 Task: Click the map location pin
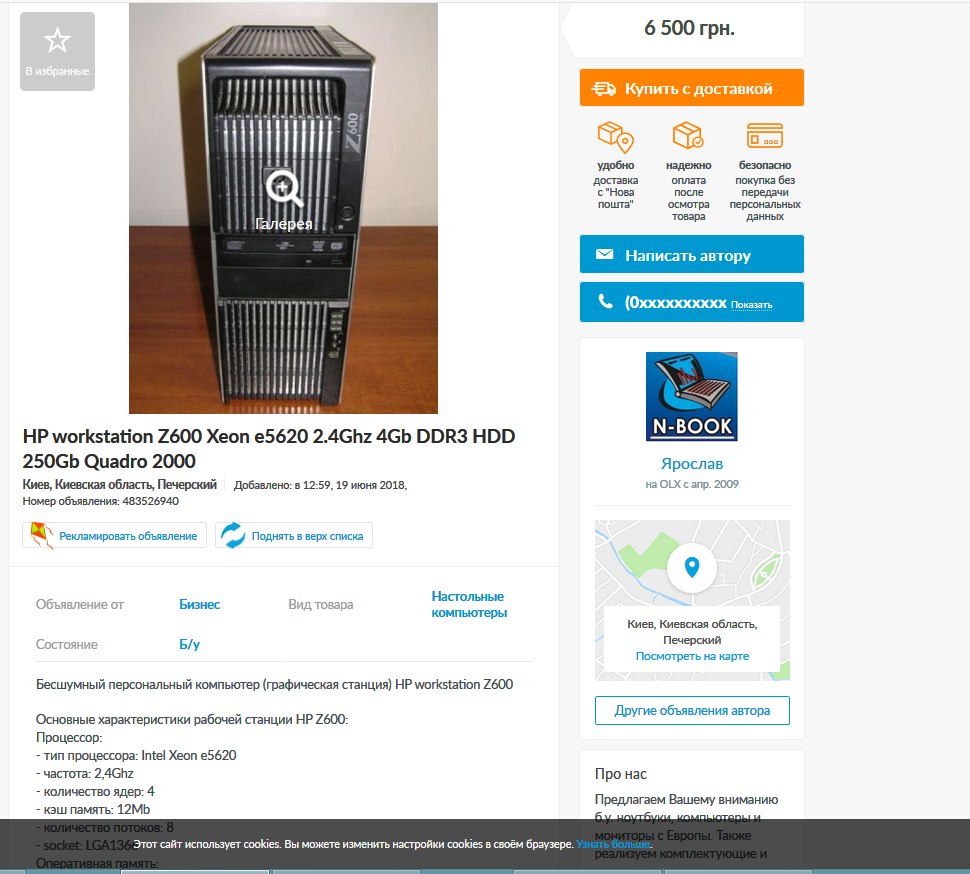tap(692, 567)
